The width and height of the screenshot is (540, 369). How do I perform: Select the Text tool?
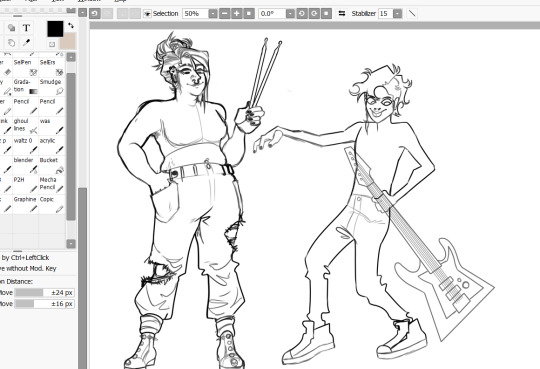26,28
